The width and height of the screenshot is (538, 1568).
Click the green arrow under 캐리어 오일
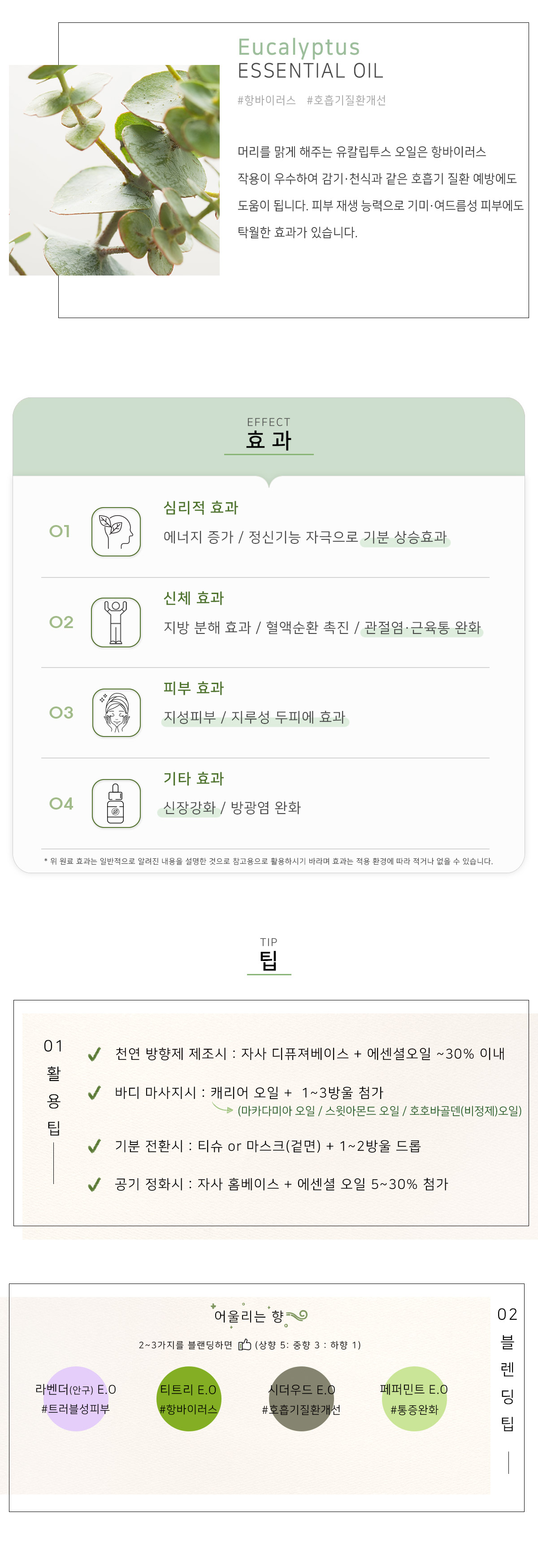tap(222, 1108)
